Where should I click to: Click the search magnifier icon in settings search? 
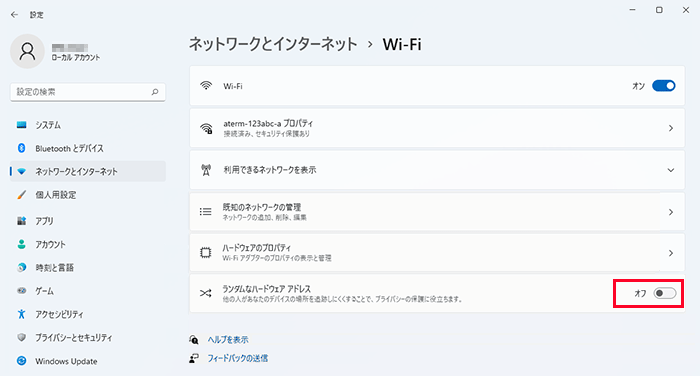pyautogui.click(x=155, y=92)
